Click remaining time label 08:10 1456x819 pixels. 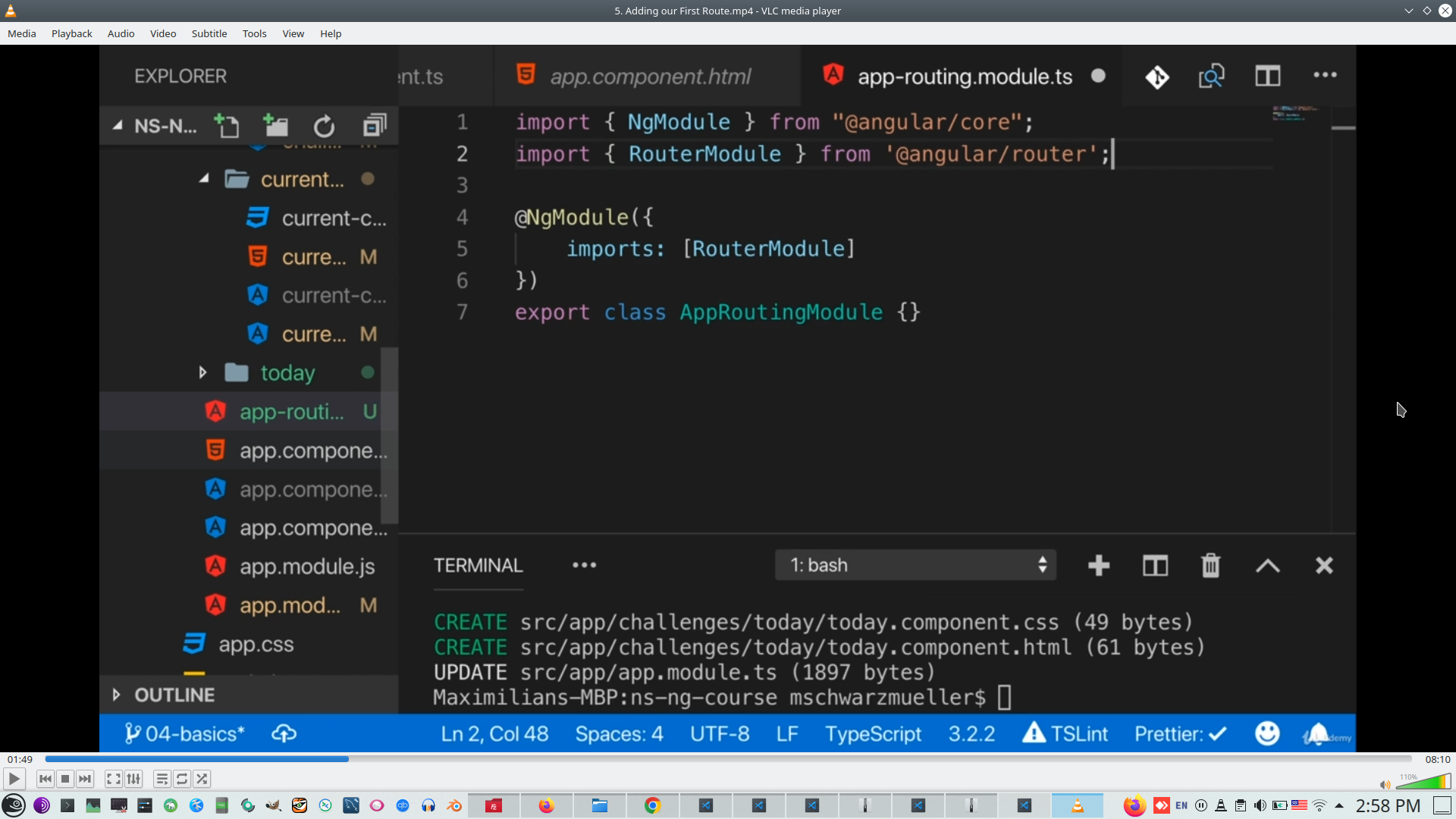click(x=1437, y=759)
